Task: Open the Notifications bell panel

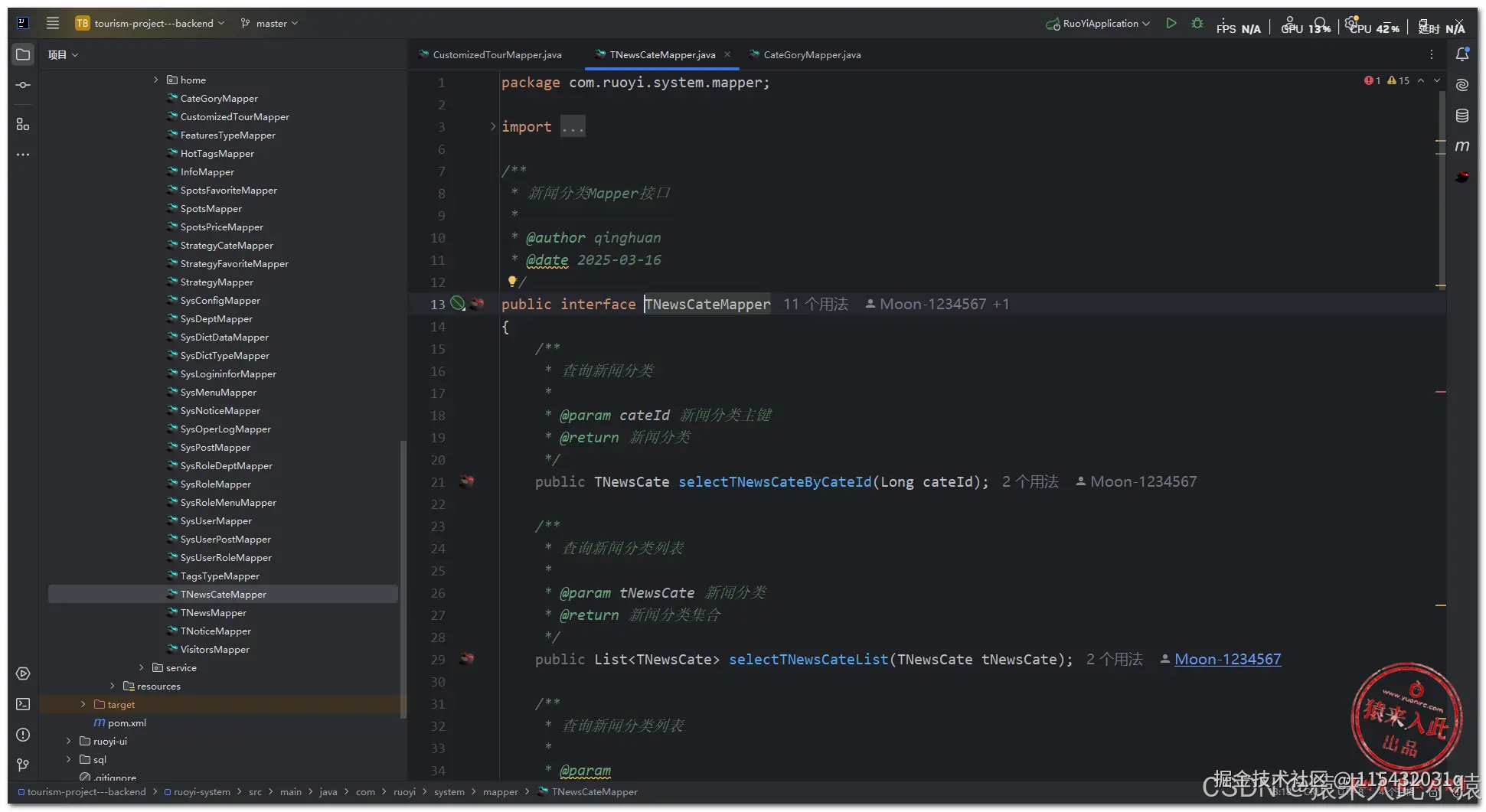Action: click(x=1462, y=54)
